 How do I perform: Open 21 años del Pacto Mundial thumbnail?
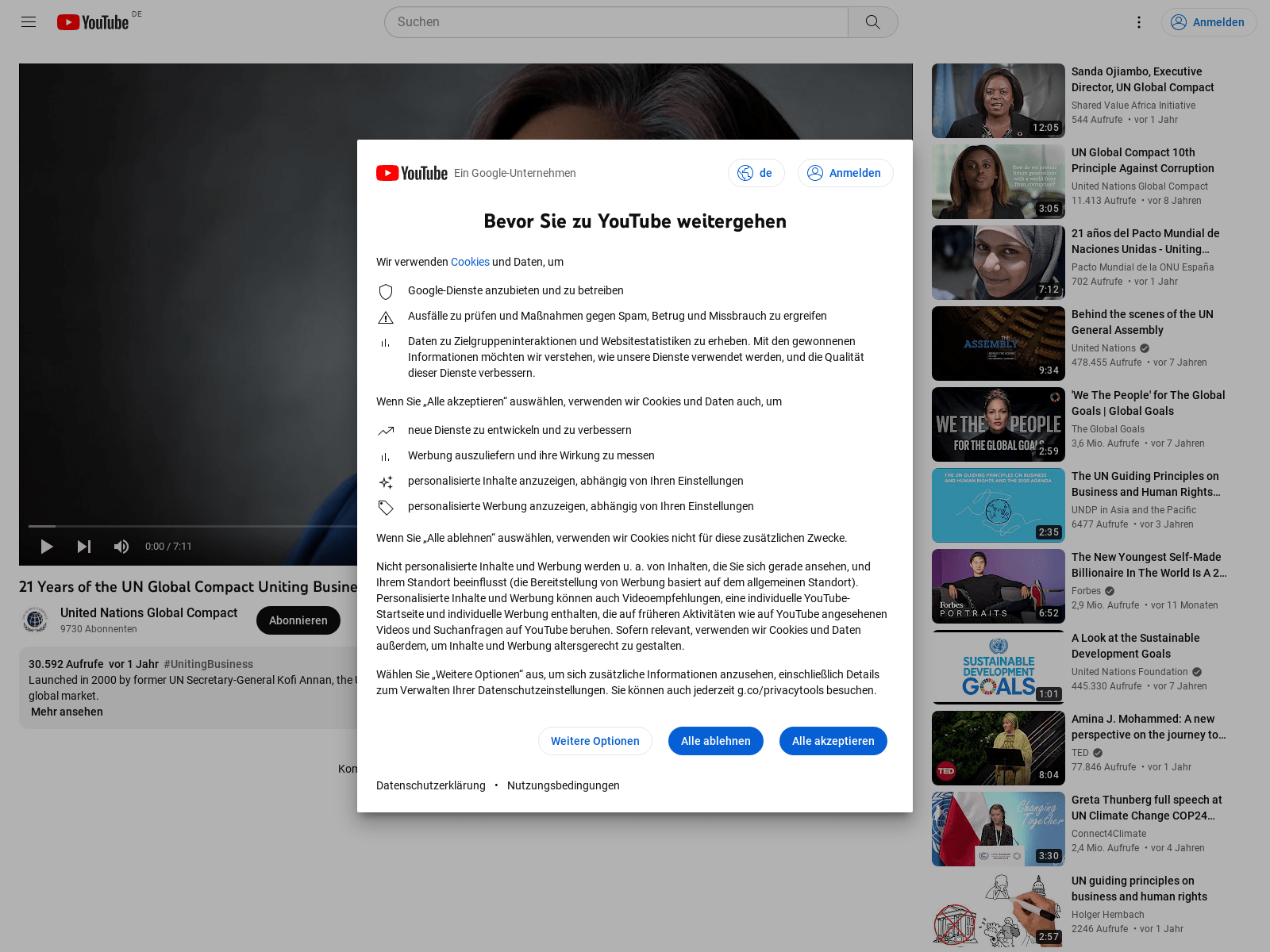click(999, 263)
